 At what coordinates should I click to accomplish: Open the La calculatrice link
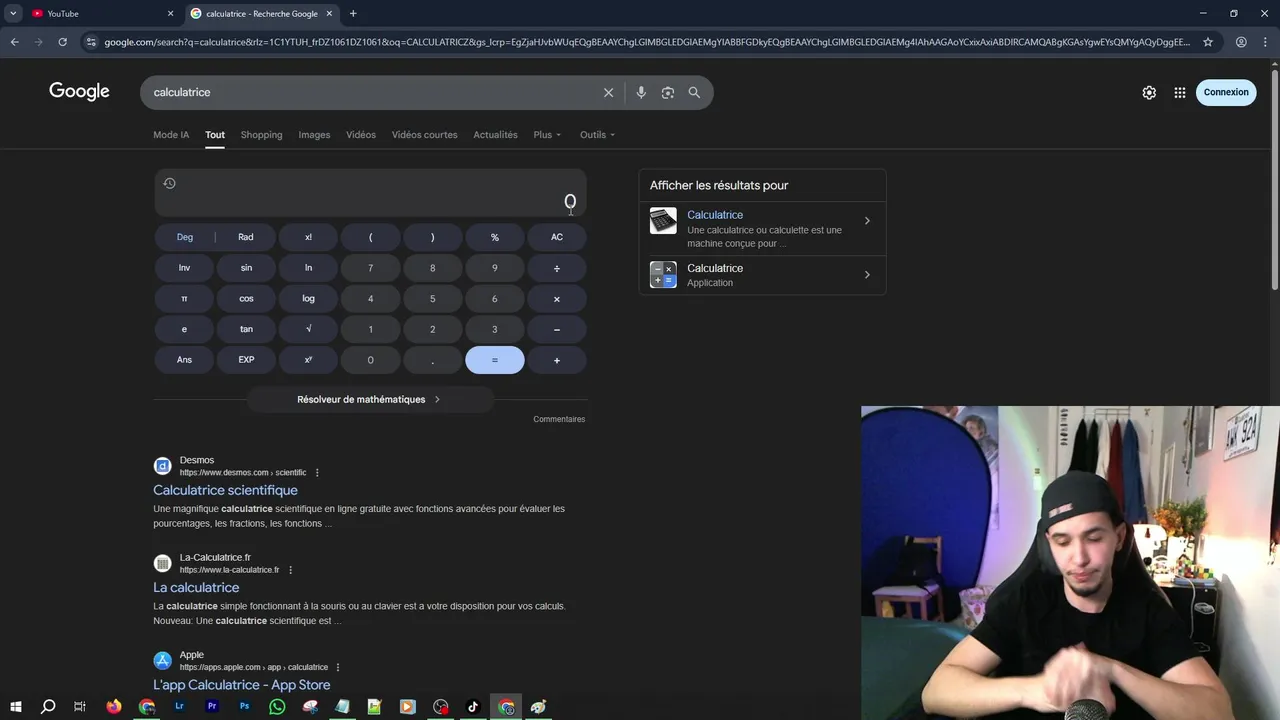(196, 587)
